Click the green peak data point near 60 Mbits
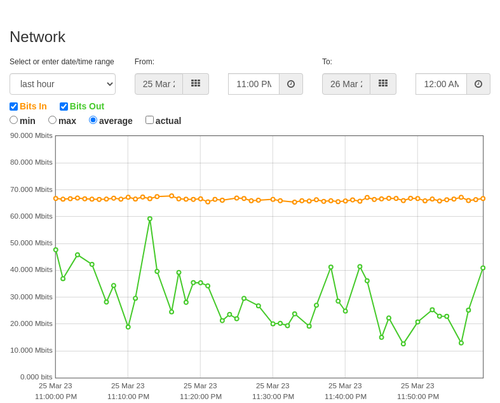 [150, 219]
